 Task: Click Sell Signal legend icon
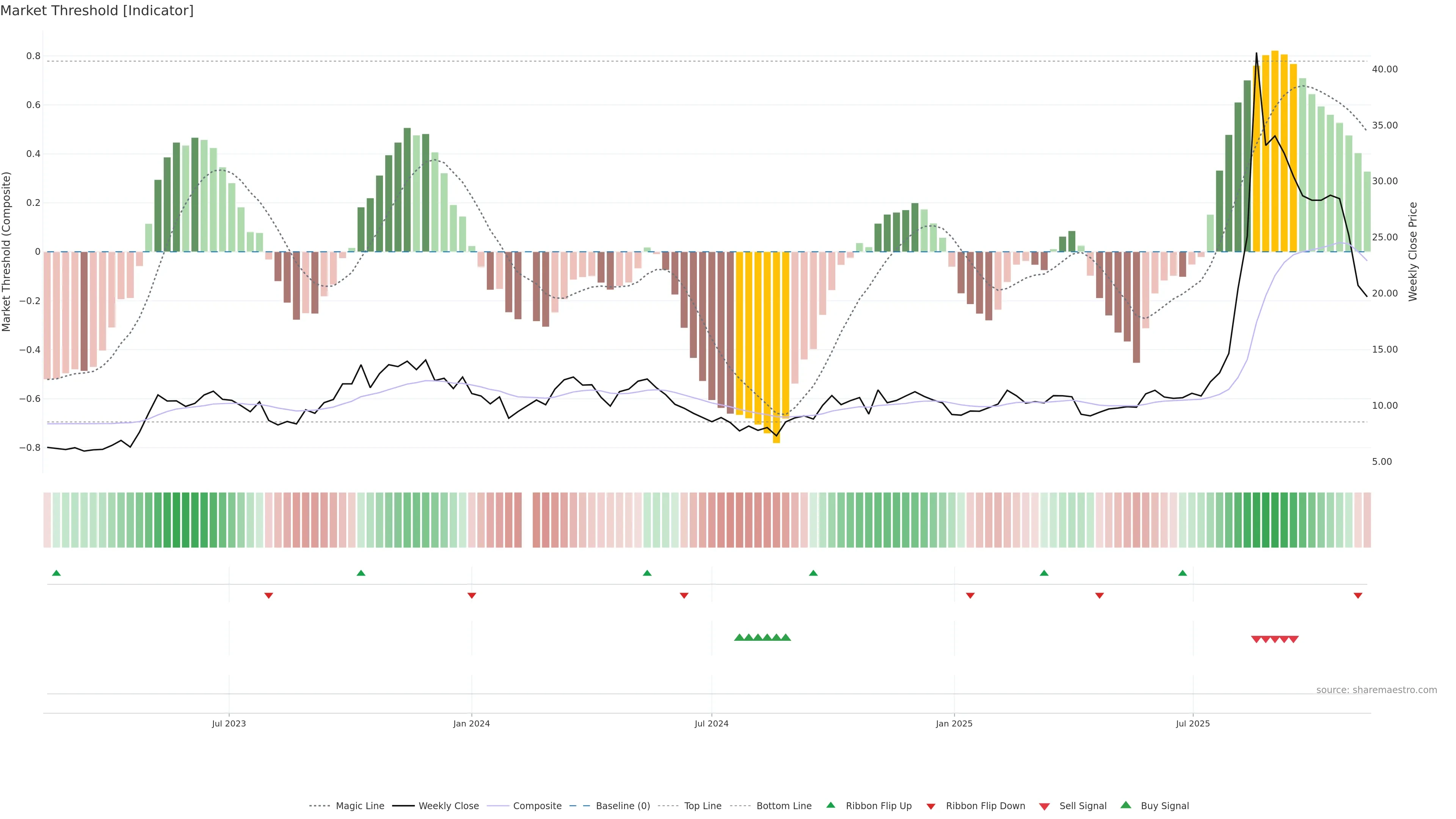(1045, 806)
